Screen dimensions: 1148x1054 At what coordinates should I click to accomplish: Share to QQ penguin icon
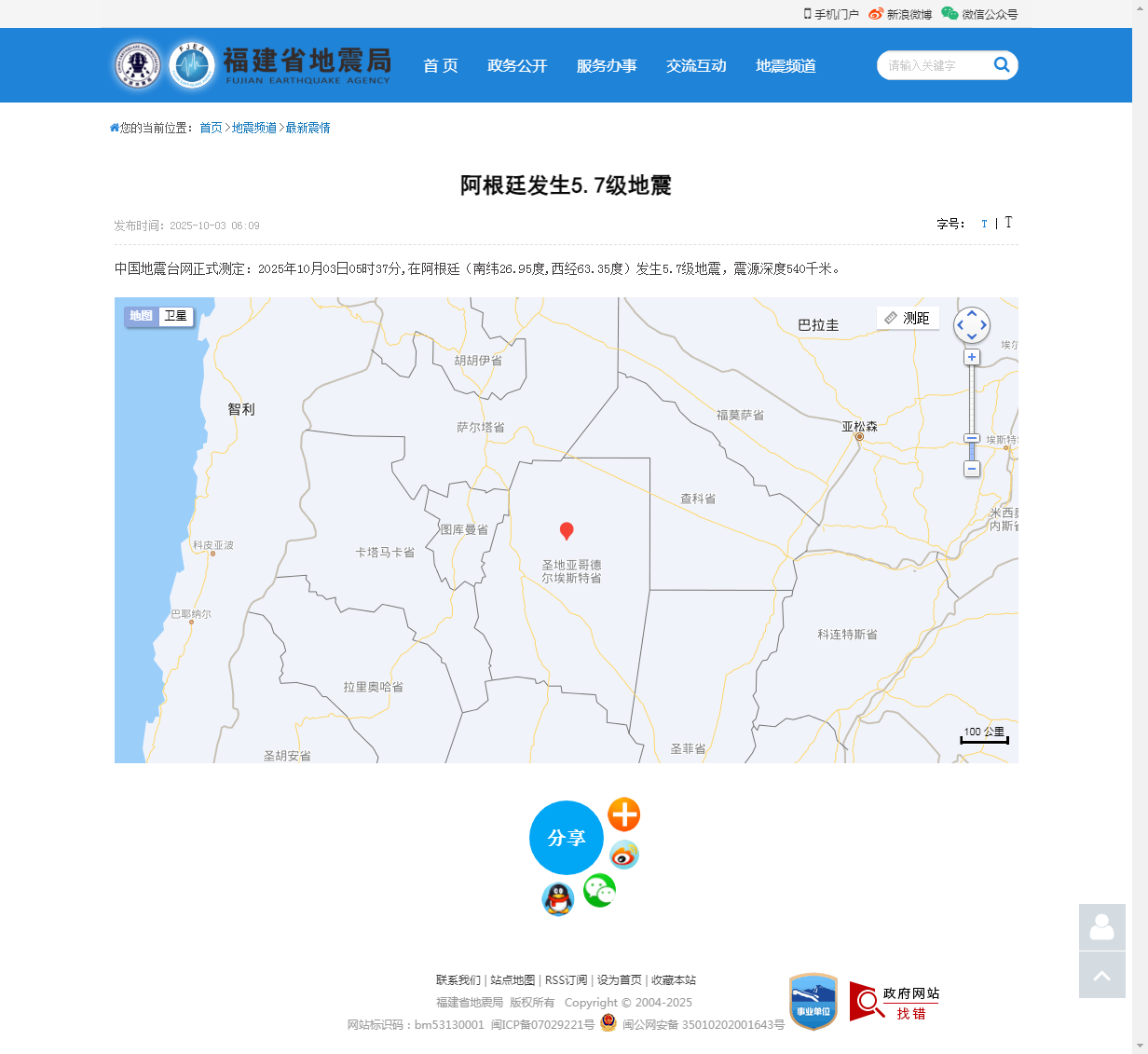click(557, 899)
